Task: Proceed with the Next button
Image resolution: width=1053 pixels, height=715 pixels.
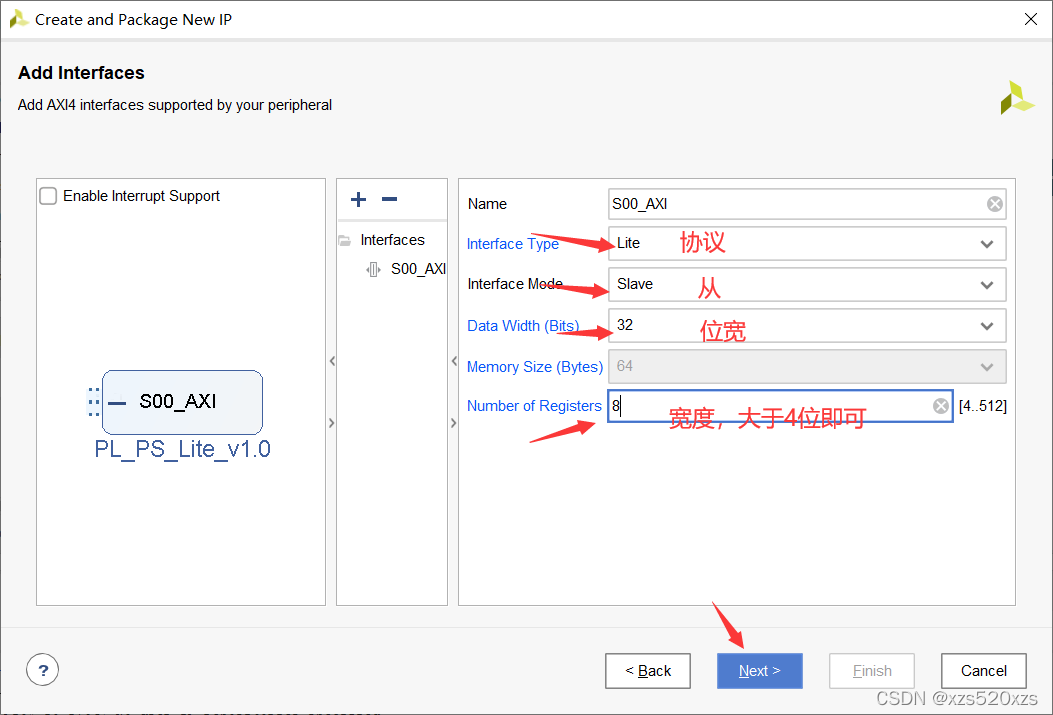Action: tap(760, 671)
